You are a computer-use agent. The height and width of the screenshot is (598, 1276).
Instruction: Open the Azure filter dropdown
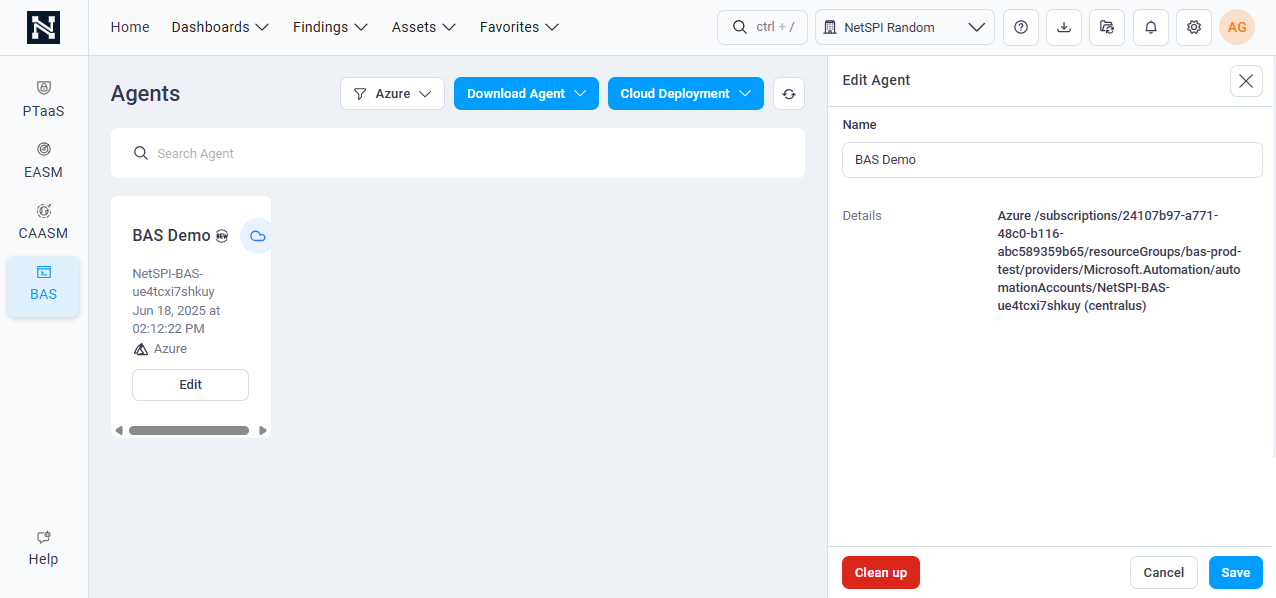coord(392,93)
